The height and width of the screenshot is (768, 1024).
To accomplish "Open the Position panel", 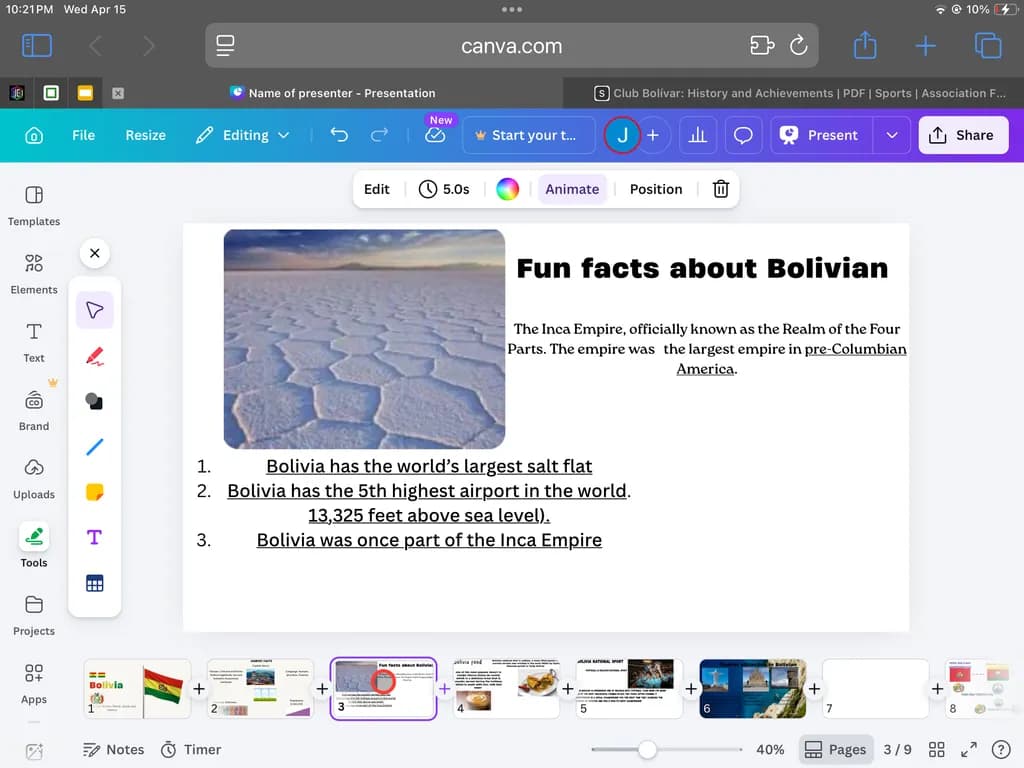I will click(x=656, y=189).
